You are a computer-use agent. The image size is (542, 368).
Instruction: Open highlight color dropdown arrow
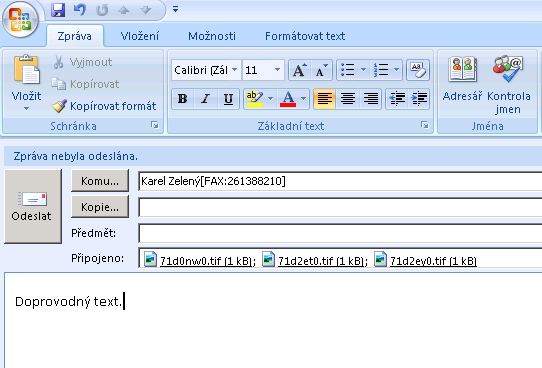click(x=271, y=99)
